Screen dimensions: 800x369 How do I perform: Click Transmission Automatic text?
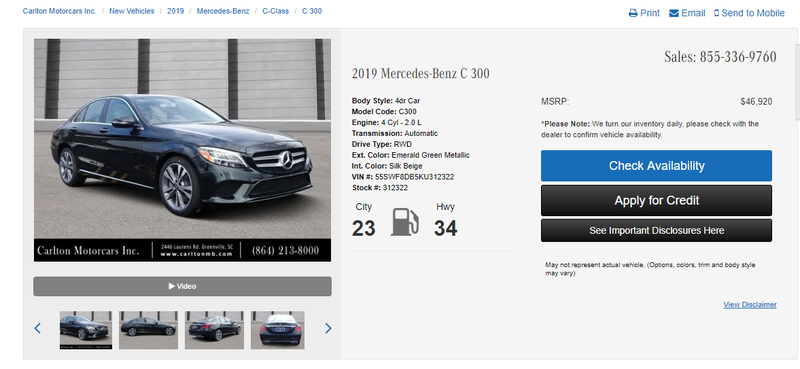pos(394,133)
